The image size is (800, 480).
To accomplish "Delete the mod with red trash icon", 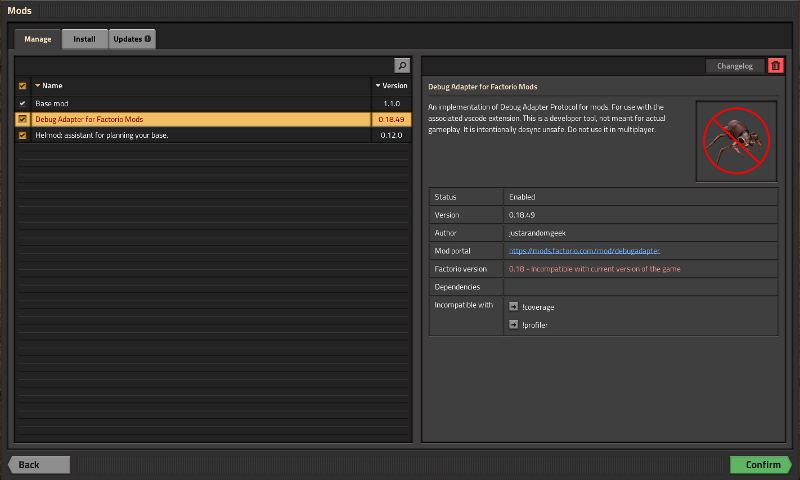I will (x=776, y=66).
